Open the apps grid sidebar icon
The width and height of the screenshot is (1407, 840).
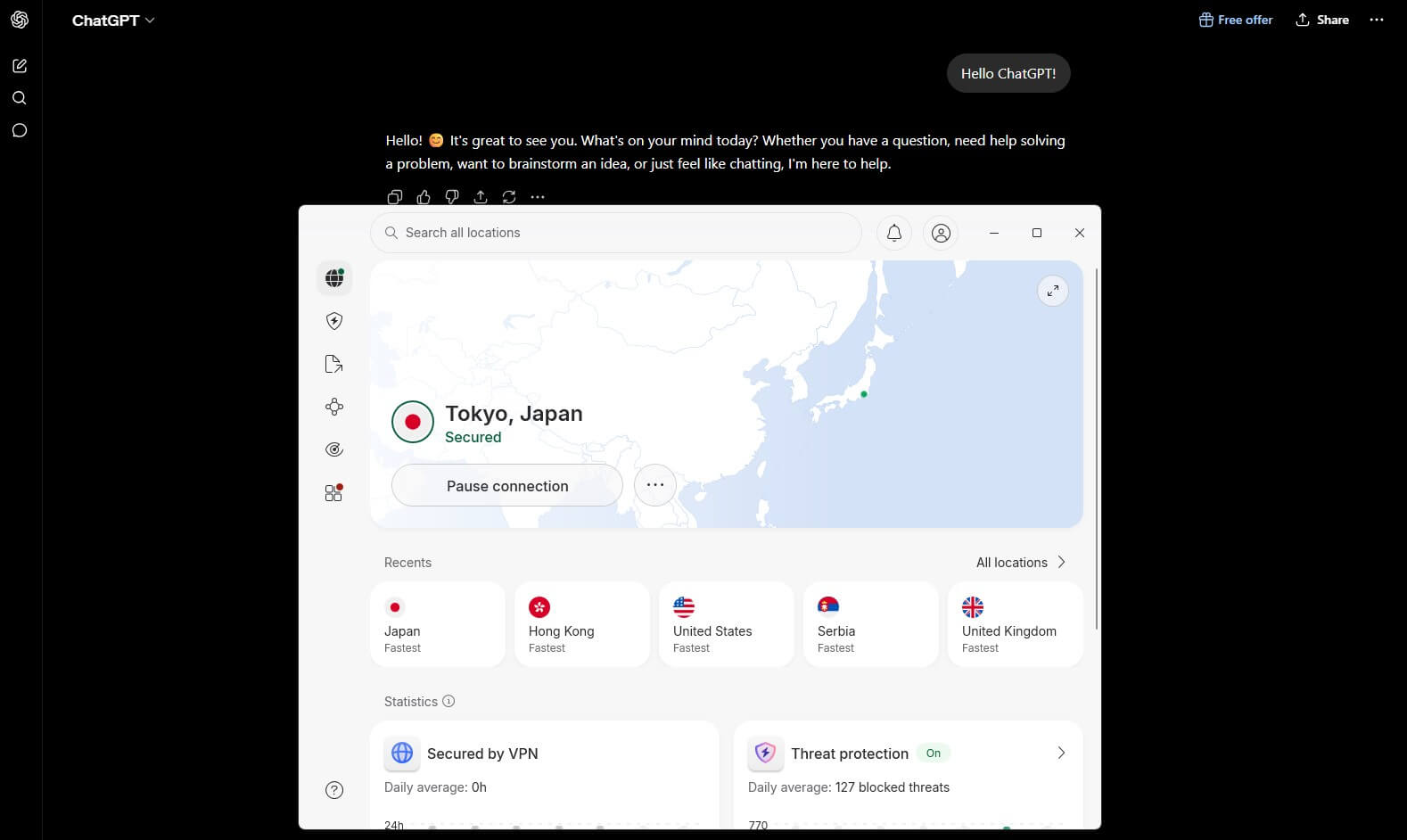tap(334, 492)
